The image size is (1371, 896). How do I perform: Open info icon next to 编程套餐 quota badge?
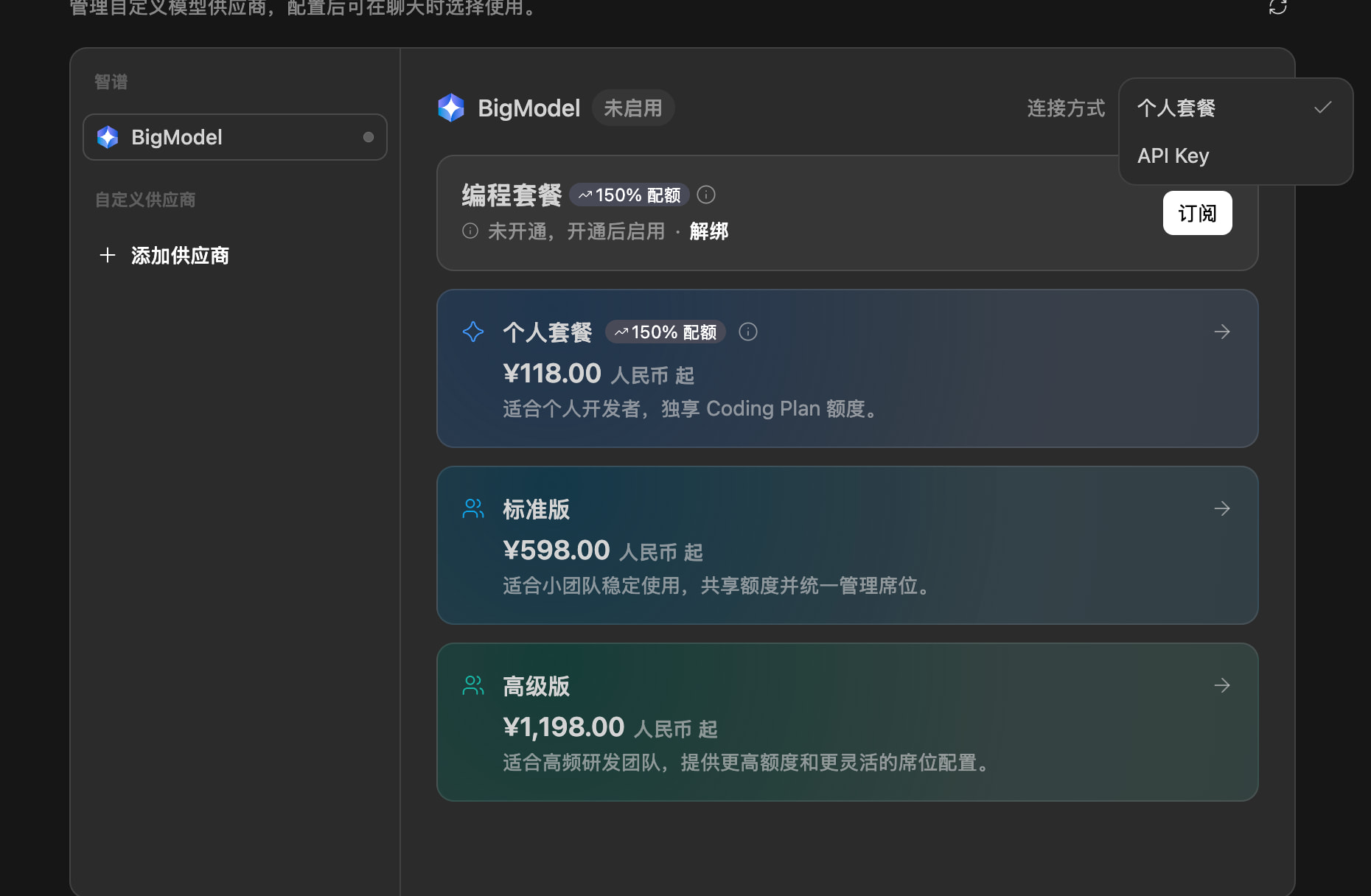[x=706, y=195]
